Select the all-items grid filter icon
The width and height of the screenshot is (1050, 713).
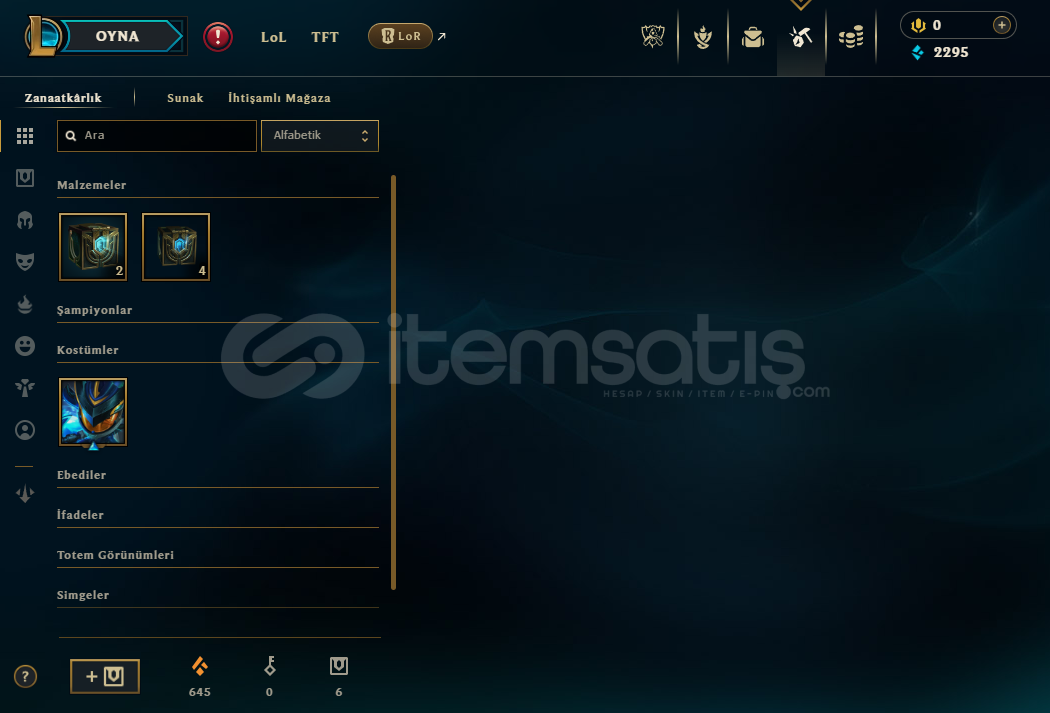click(25, 136)
